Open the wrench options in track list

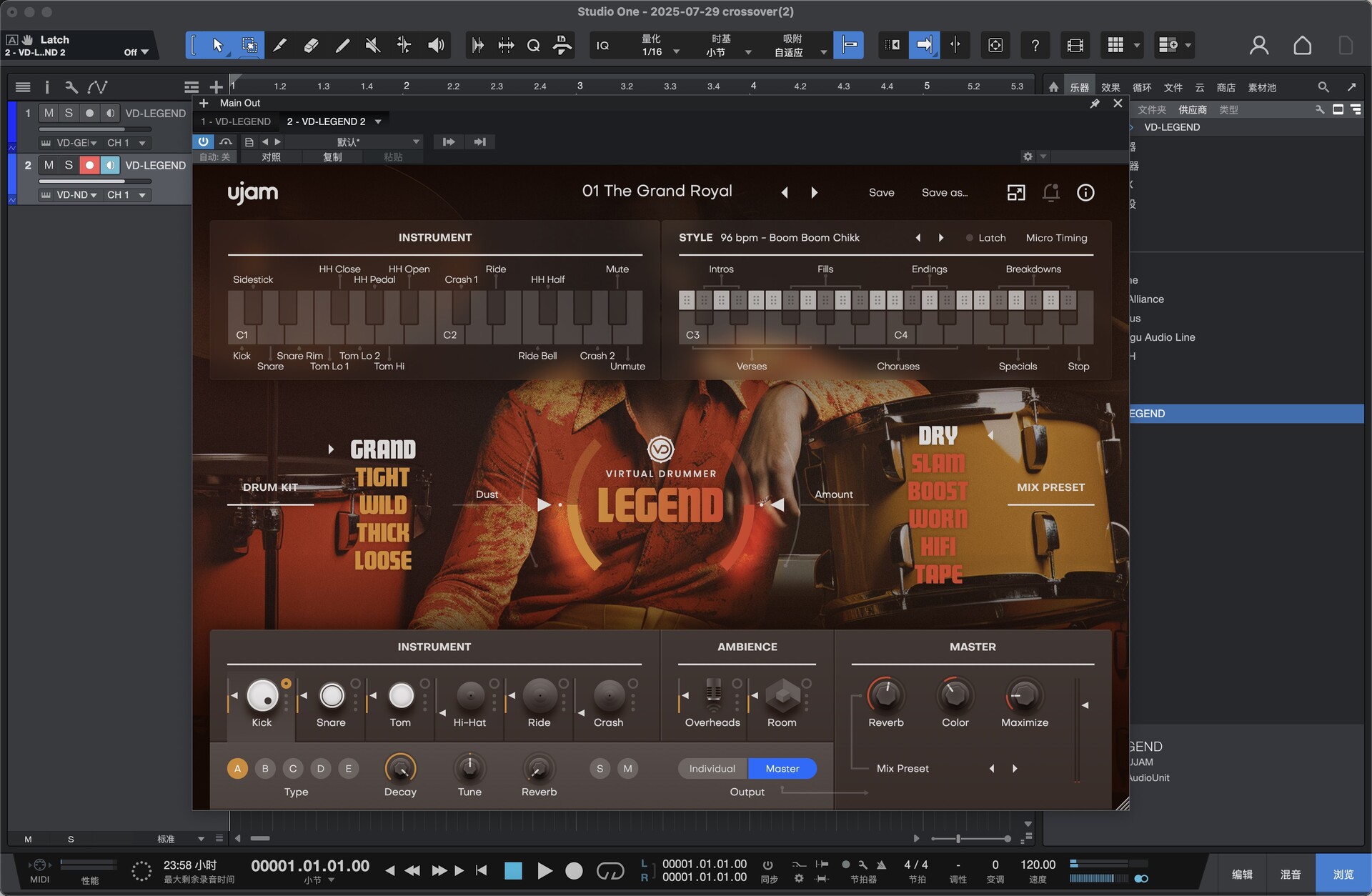coord(71,87)
